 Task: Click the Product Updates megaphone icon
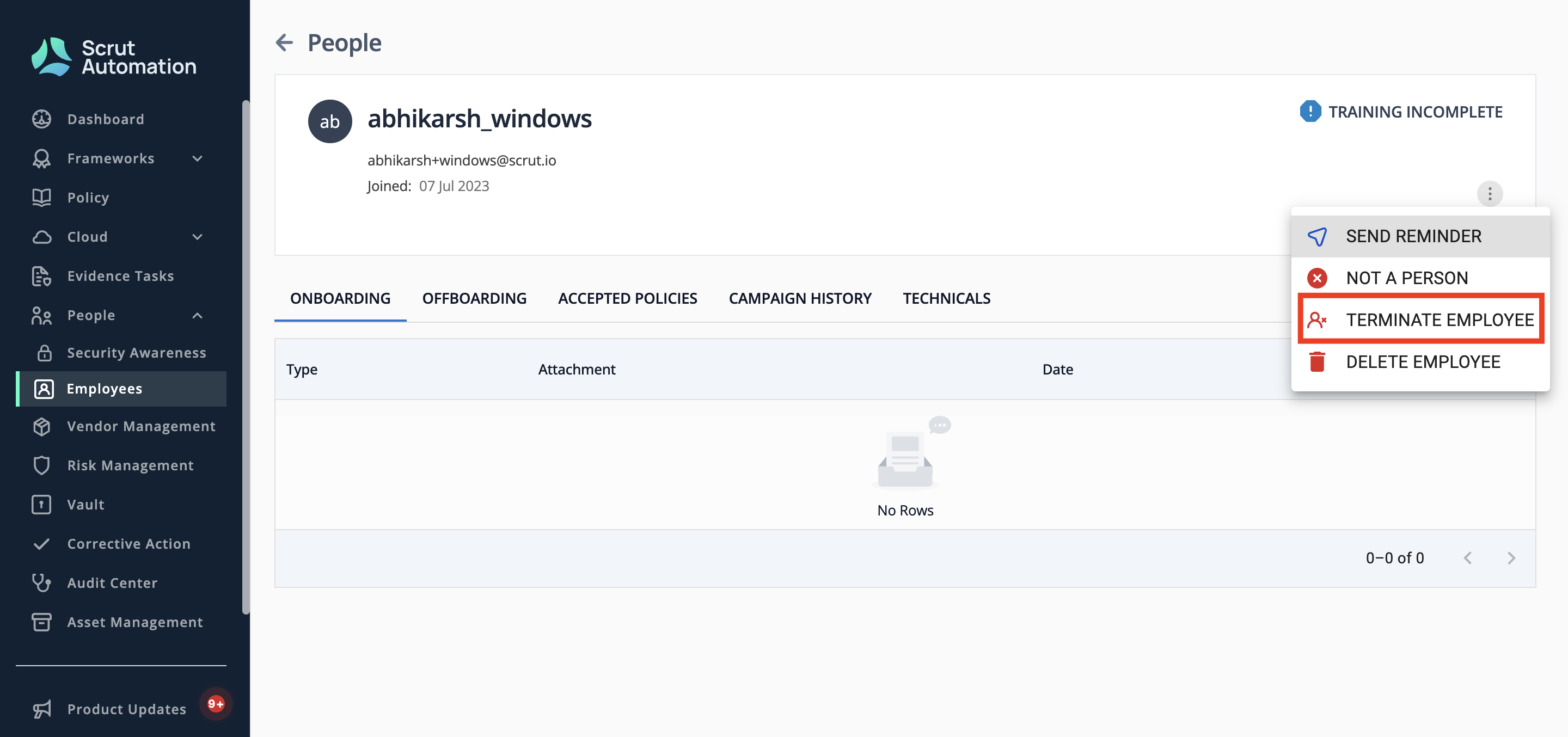(41, 710)
